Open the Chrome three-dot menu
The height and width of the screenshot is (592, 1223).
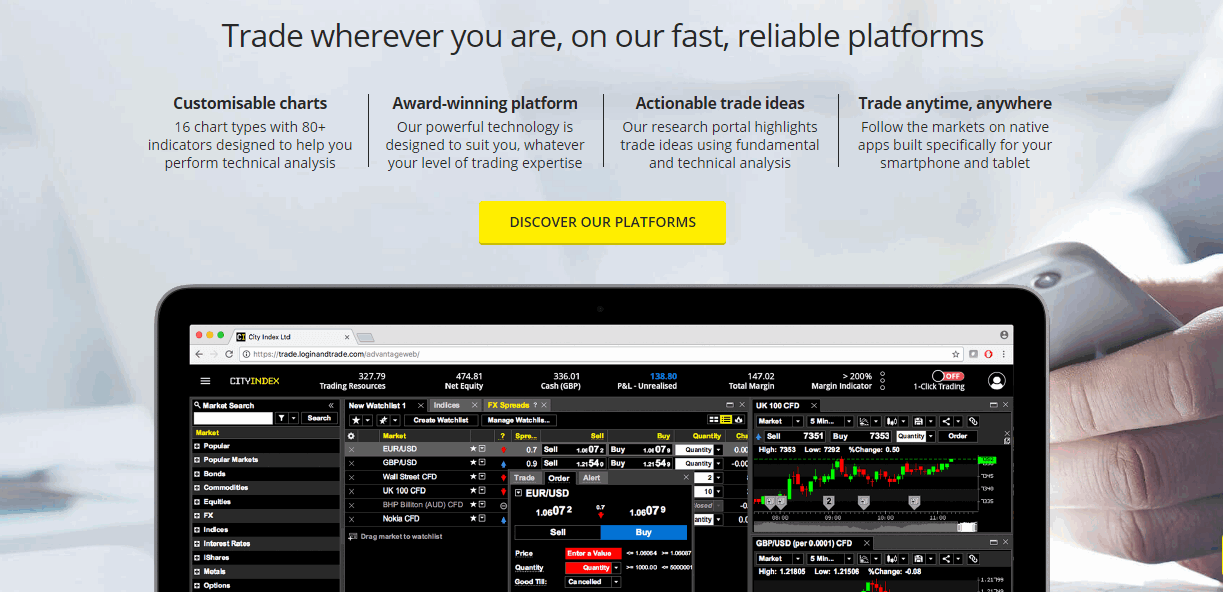coord(1003,354)
